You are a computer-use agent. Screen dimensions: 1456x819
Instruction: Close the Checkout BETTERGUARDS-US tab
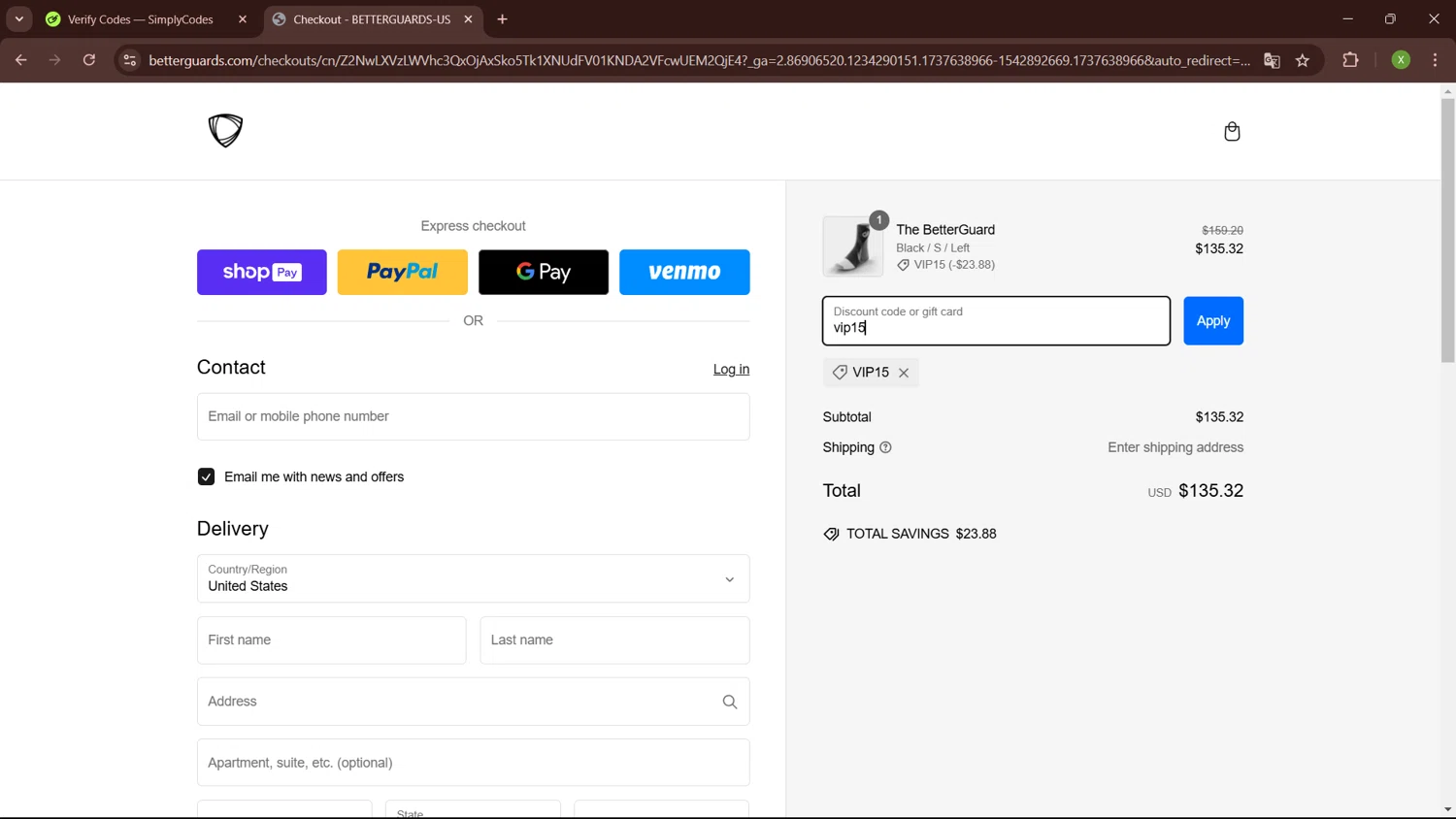coord(468,19)
